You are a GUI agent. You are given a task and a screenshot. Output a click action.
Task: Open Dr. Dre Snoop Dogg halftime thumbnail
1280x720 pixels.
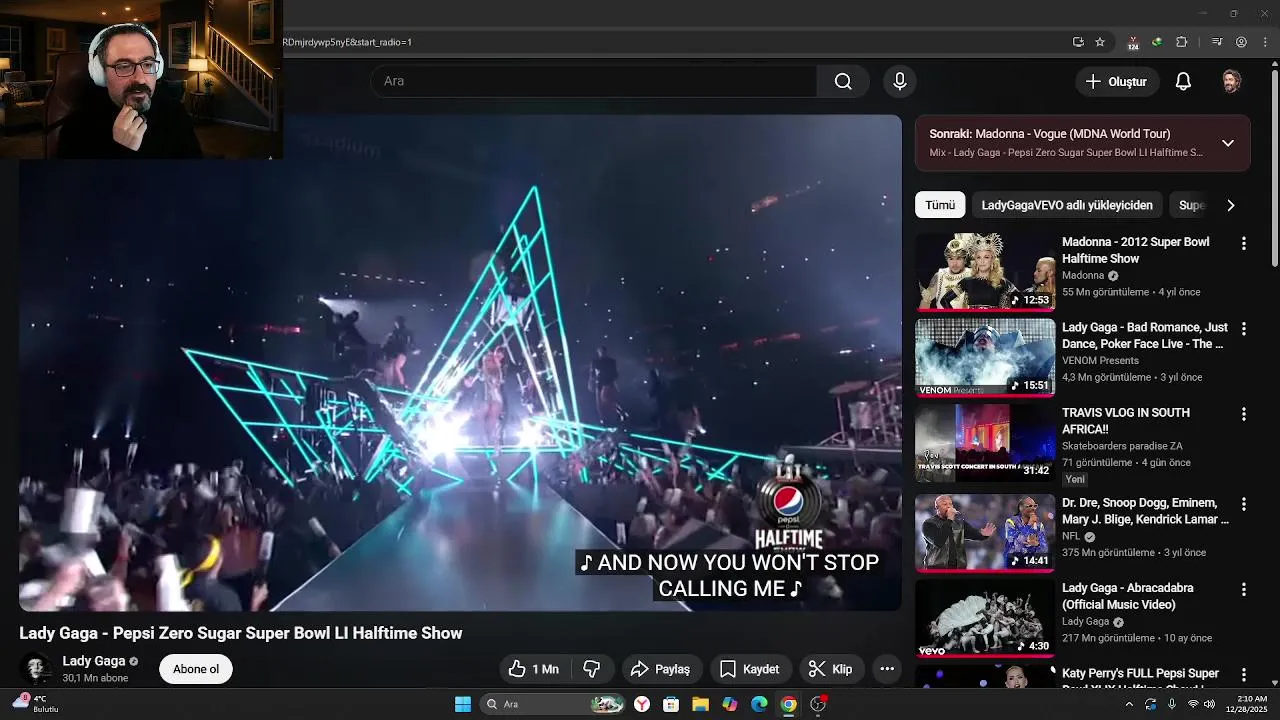(x=985, y=532)
